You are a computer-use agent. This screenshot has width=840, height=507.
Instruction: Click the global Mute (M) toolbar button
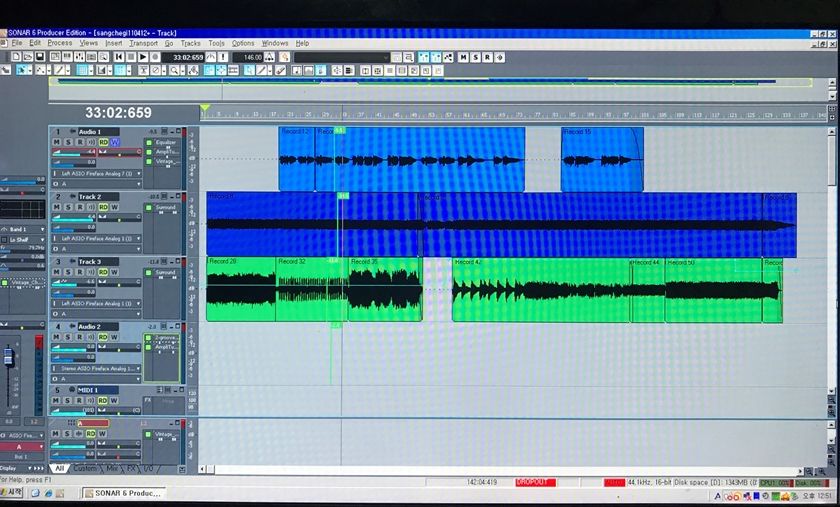[x=463, y=57]
